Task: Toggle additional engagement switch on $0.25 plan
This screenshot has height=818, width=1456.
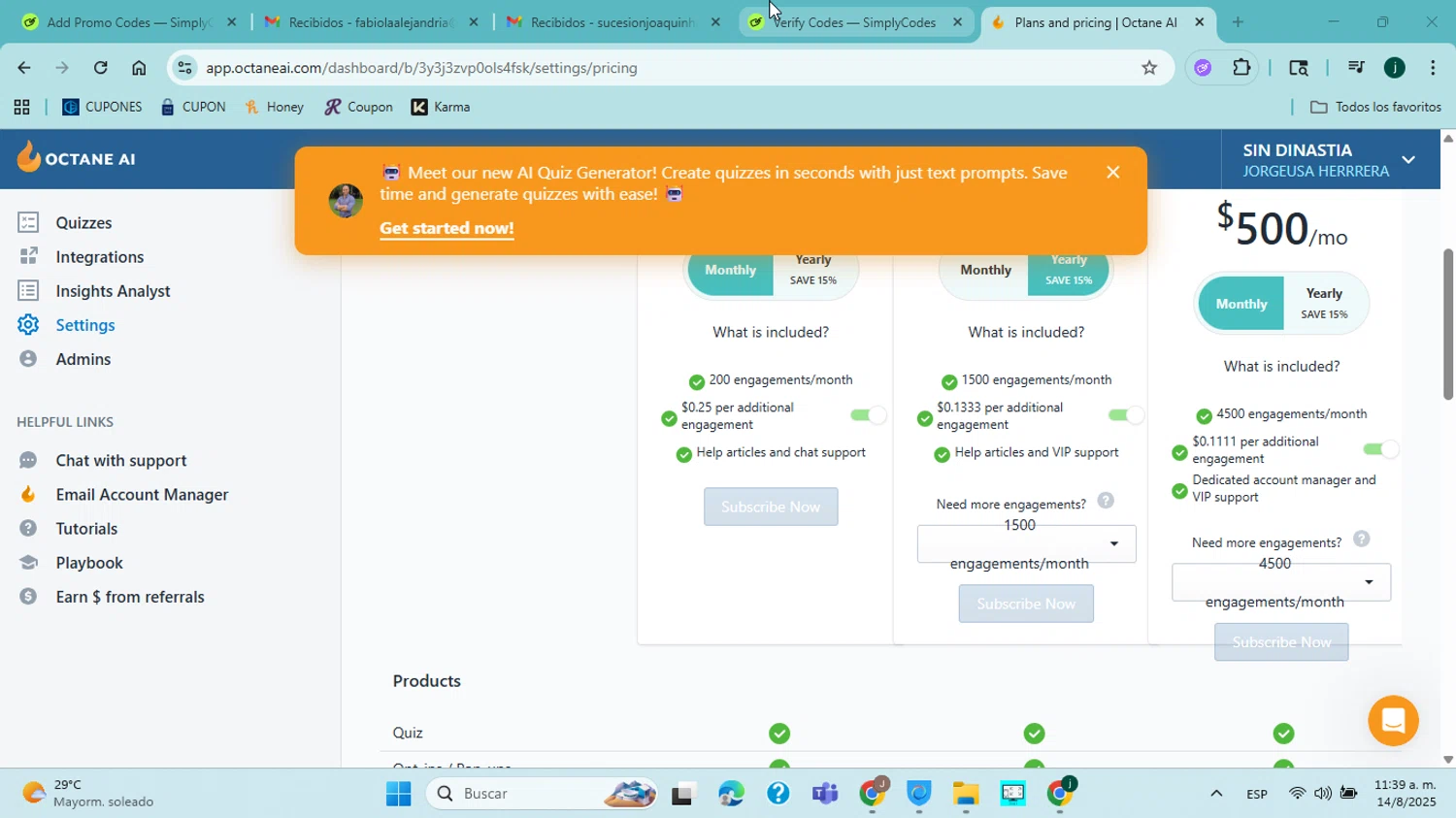Action: click(868, 415)
